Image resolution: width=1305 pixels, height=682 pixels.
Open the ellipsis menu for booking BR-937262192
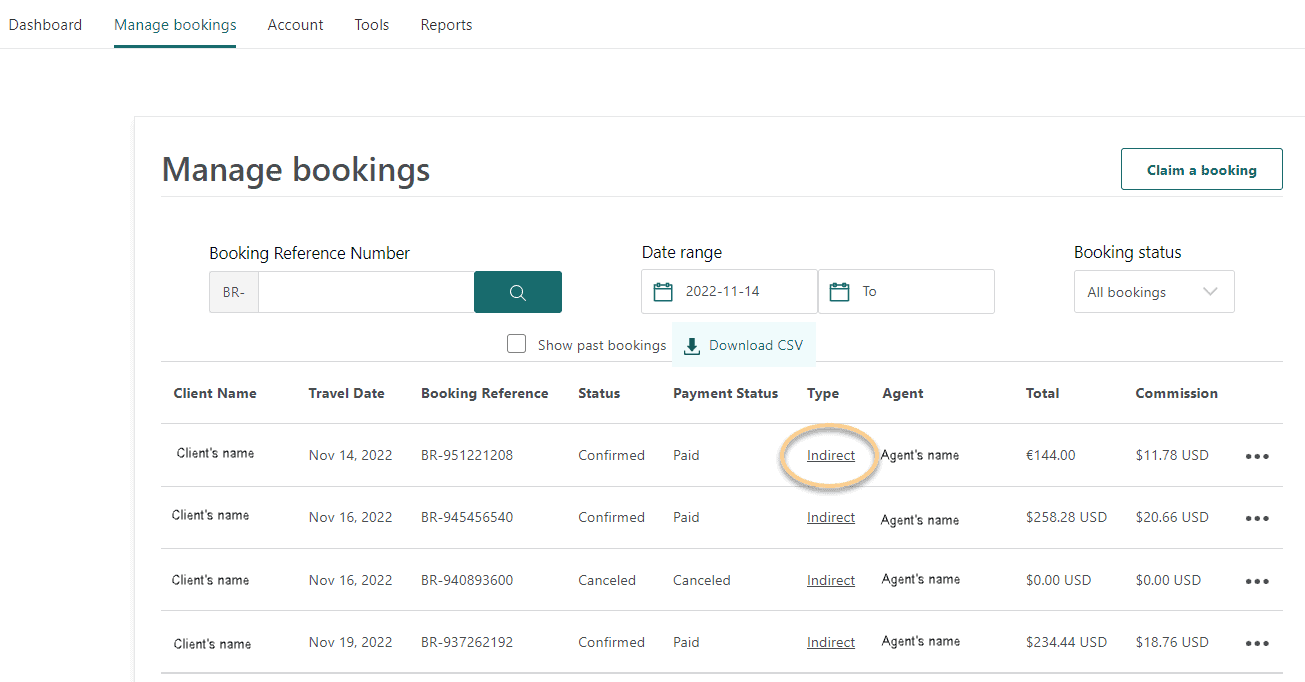click(x=1256, y=642)
